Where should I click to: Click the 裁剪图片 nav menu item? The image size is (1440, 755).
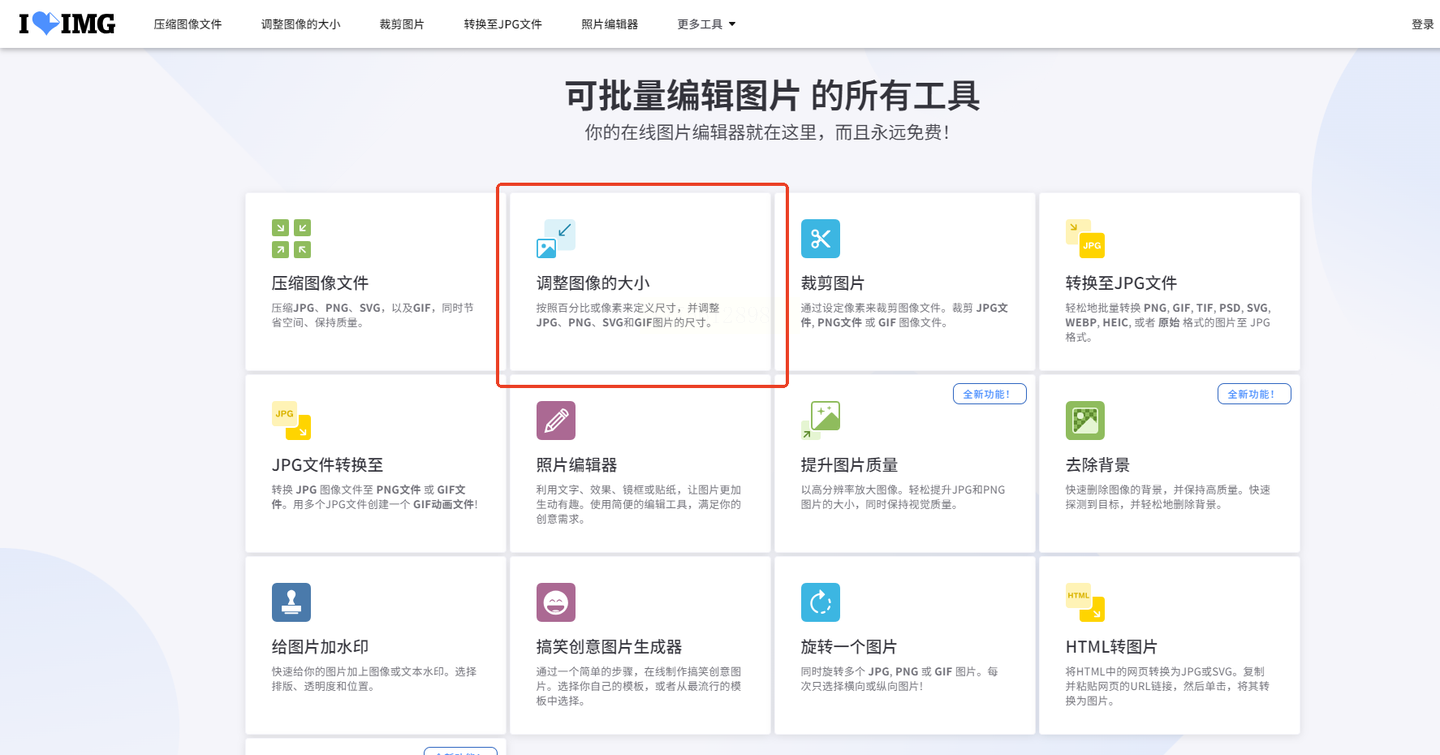402,24
